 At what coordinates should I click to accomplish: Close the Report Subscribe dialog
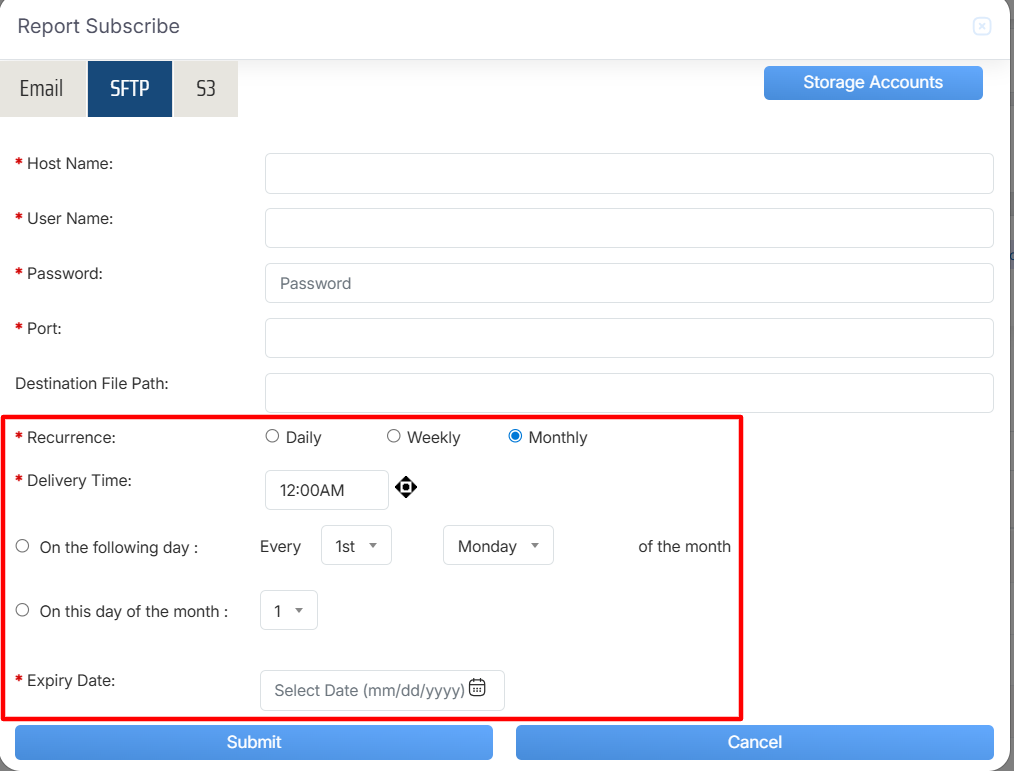point(981,27)
